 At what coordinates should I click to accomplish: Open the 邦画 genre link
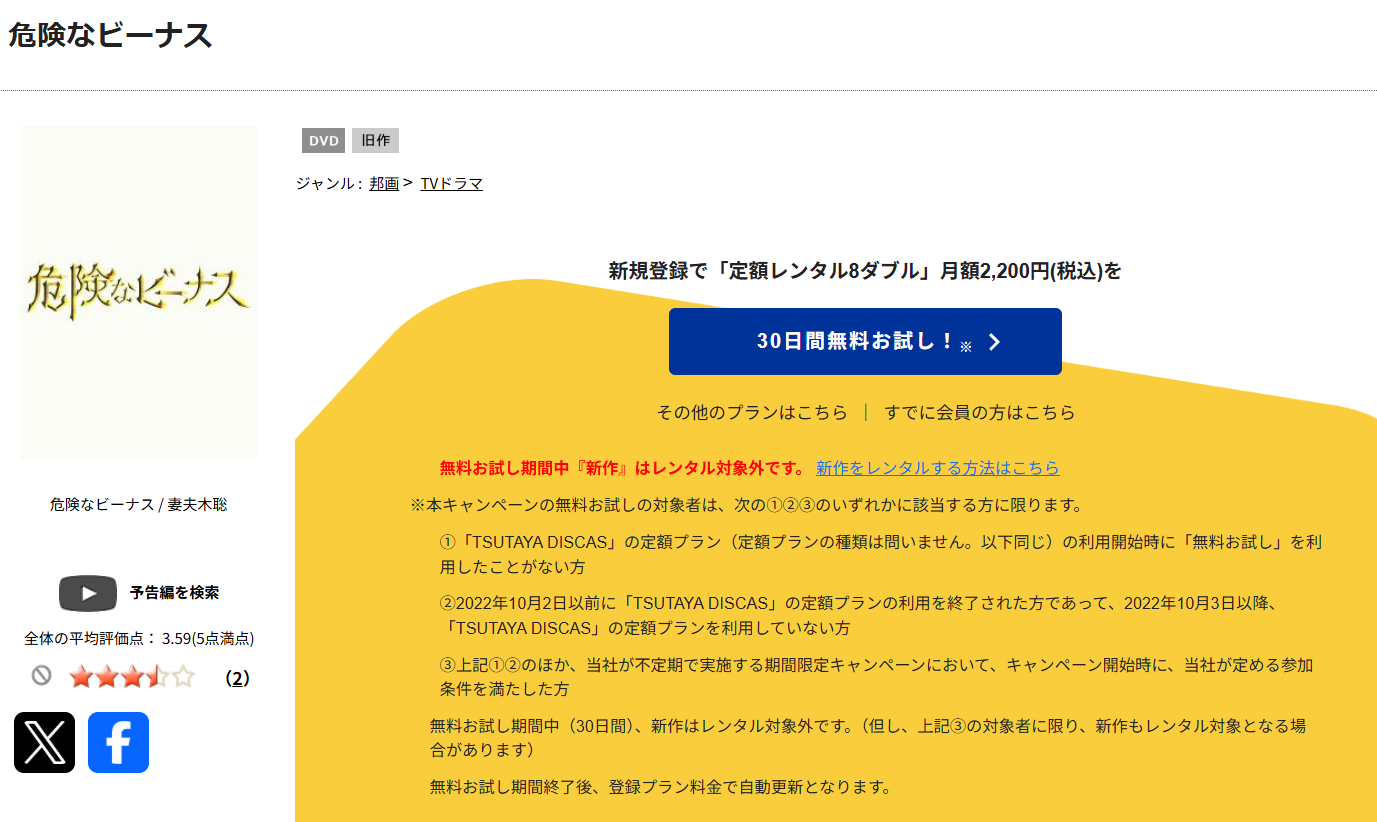pyautogui.click(x=384, y=183)
